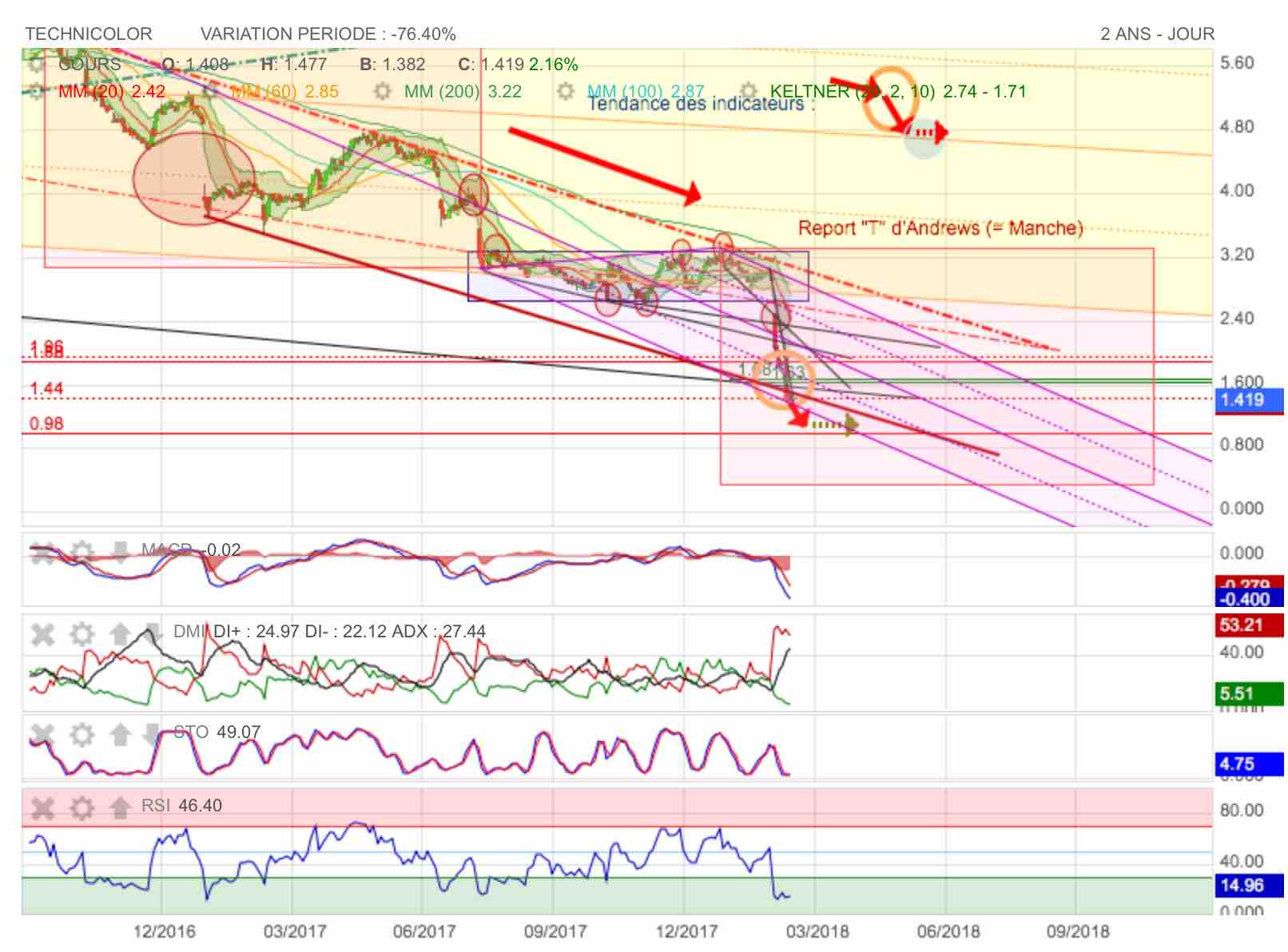The image size is (1288, 952).
Task: Open RSI indicator settings gear
Action: point(81,808)
